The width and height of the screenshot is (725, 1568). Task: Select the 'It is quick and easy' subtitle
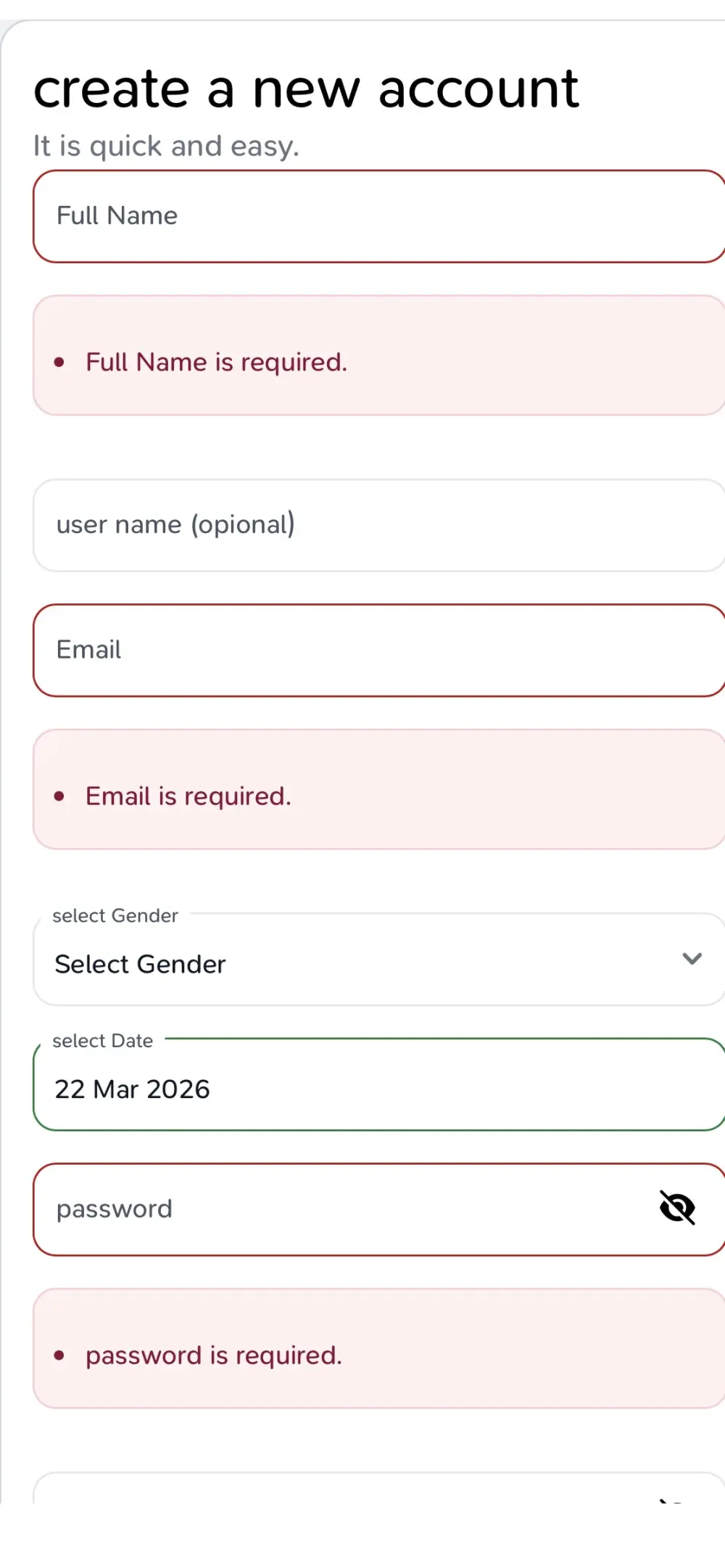[166, 145]
